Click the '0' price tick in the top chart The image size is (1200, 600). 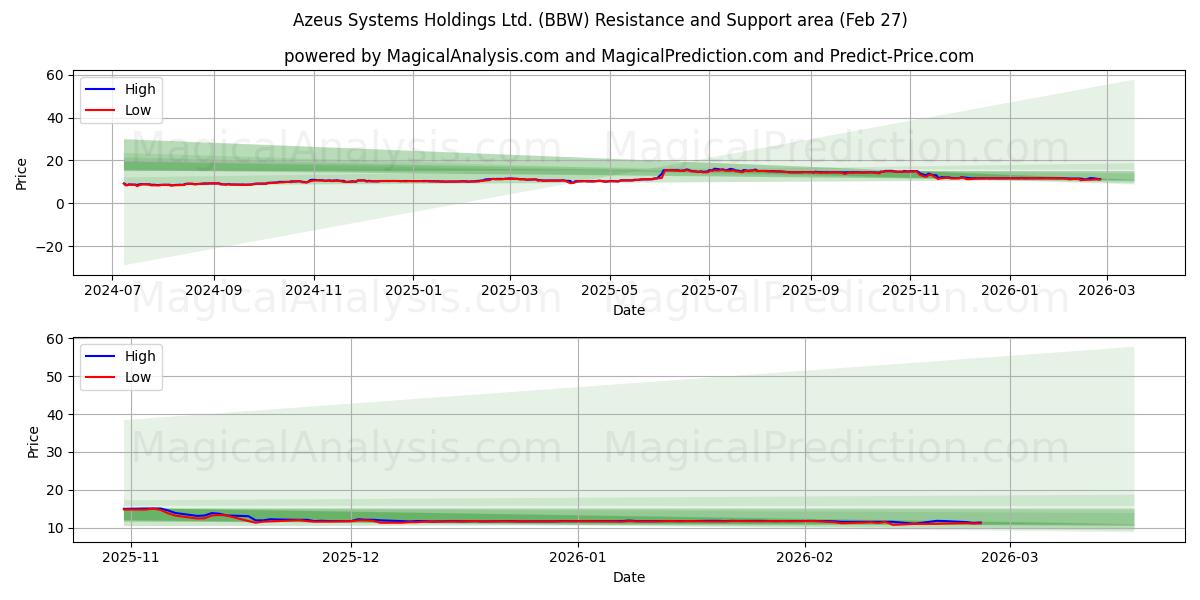tap(60, 204)
